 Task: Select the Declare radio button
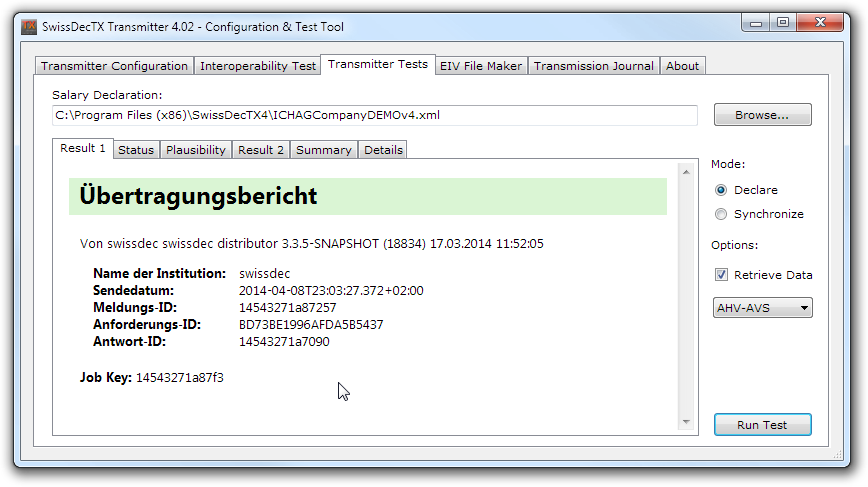pos(721,190)
